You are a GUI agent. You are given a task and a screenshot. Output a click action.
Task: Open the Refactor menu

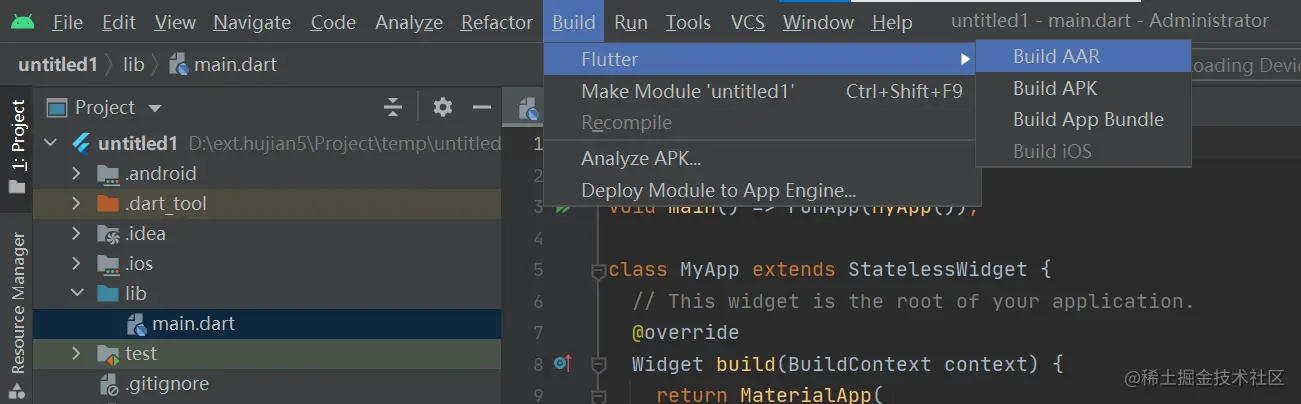pyautogui.click(x=497, y=22)
